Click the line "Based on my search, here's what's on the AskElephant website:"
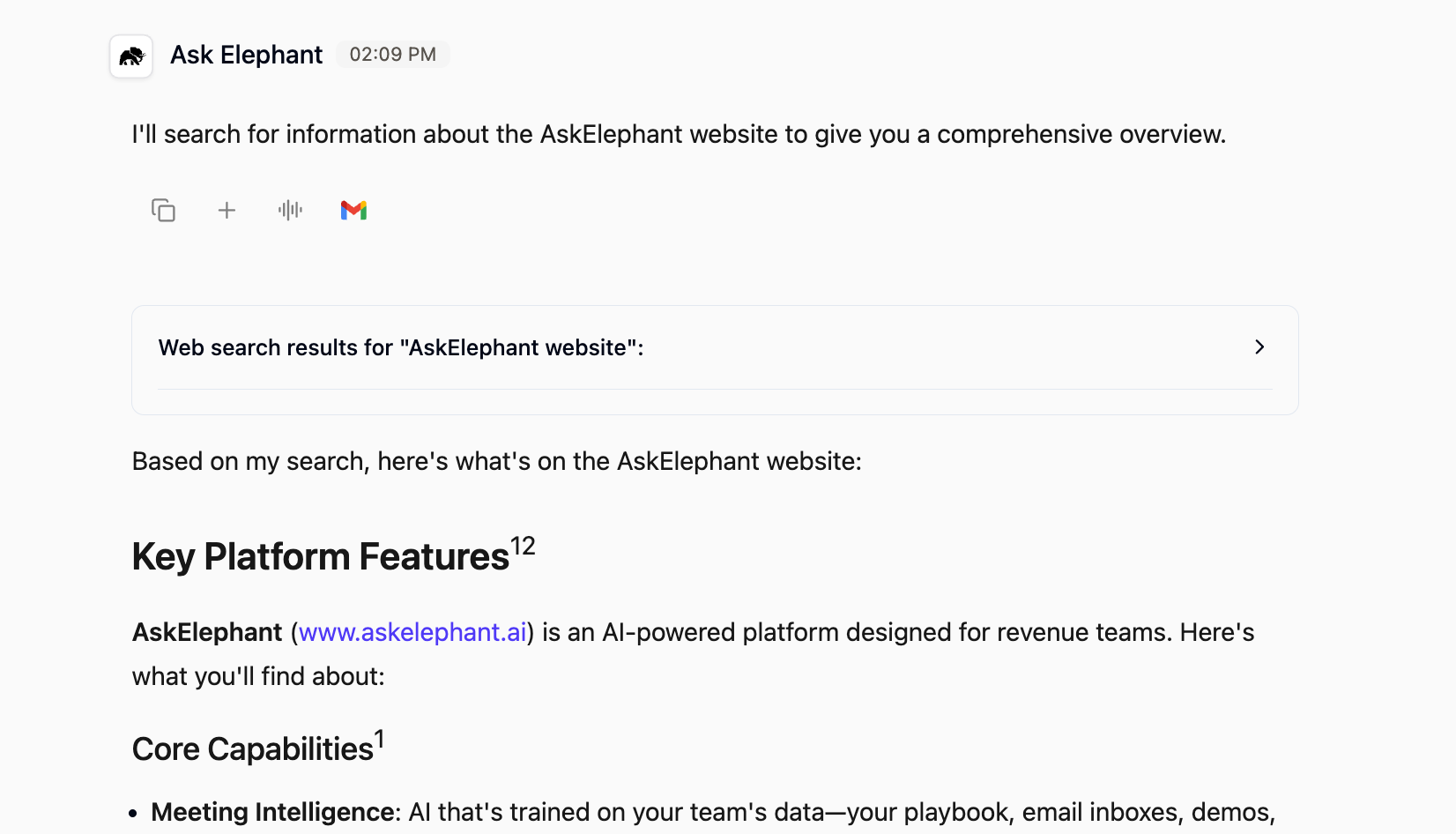The image size is (1456, 834). pyautogui.click(x=497, y=461)
